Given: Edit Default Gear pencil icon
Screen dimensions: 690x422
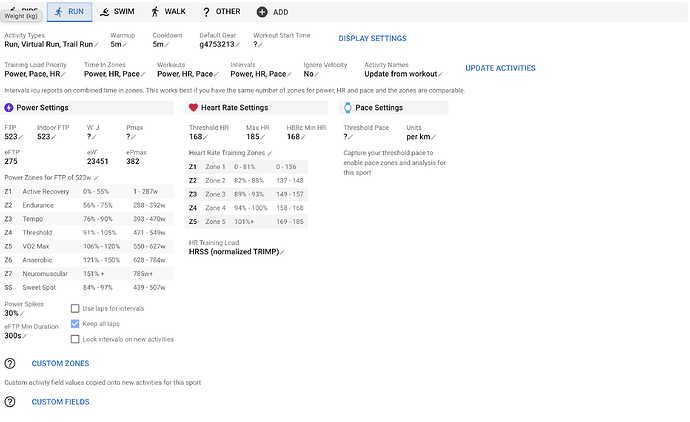Looking at the screenshot, I should point(238,44).
